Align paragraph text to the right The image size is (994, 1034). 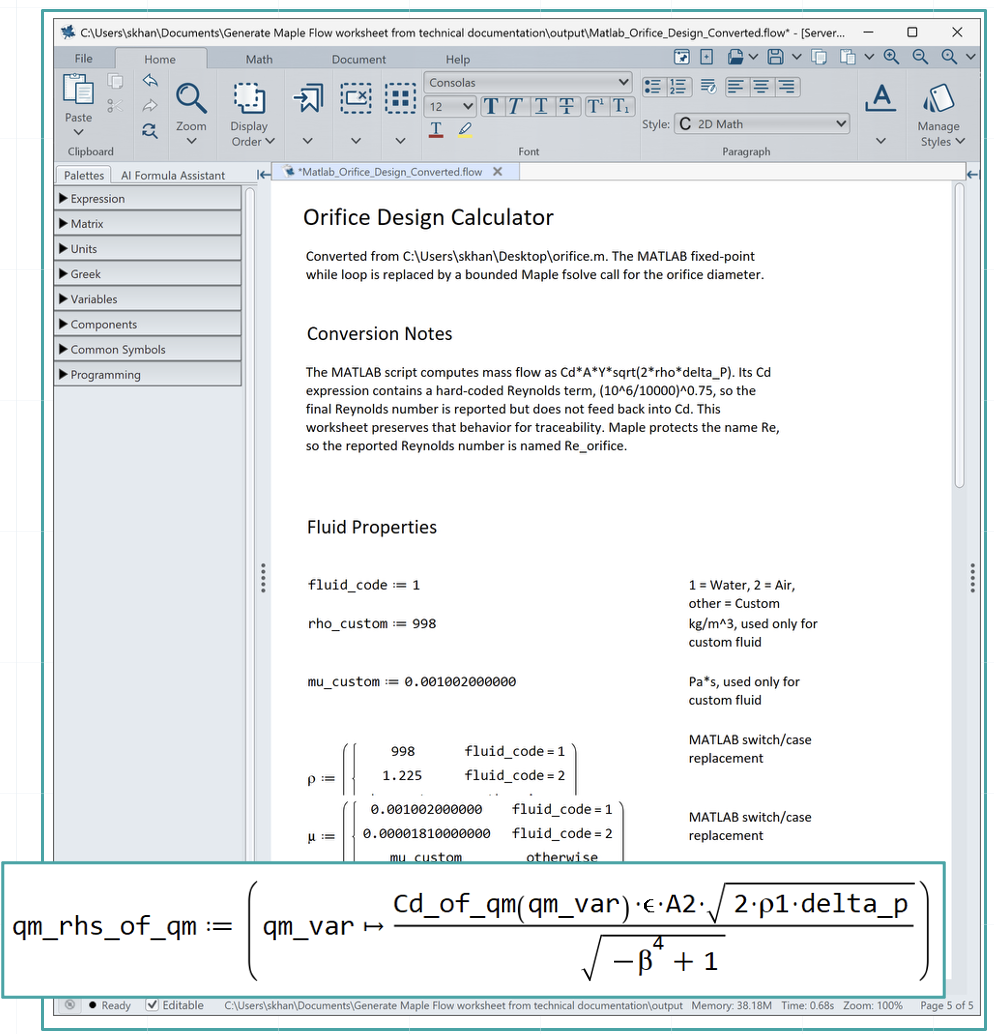coord(786,86)
